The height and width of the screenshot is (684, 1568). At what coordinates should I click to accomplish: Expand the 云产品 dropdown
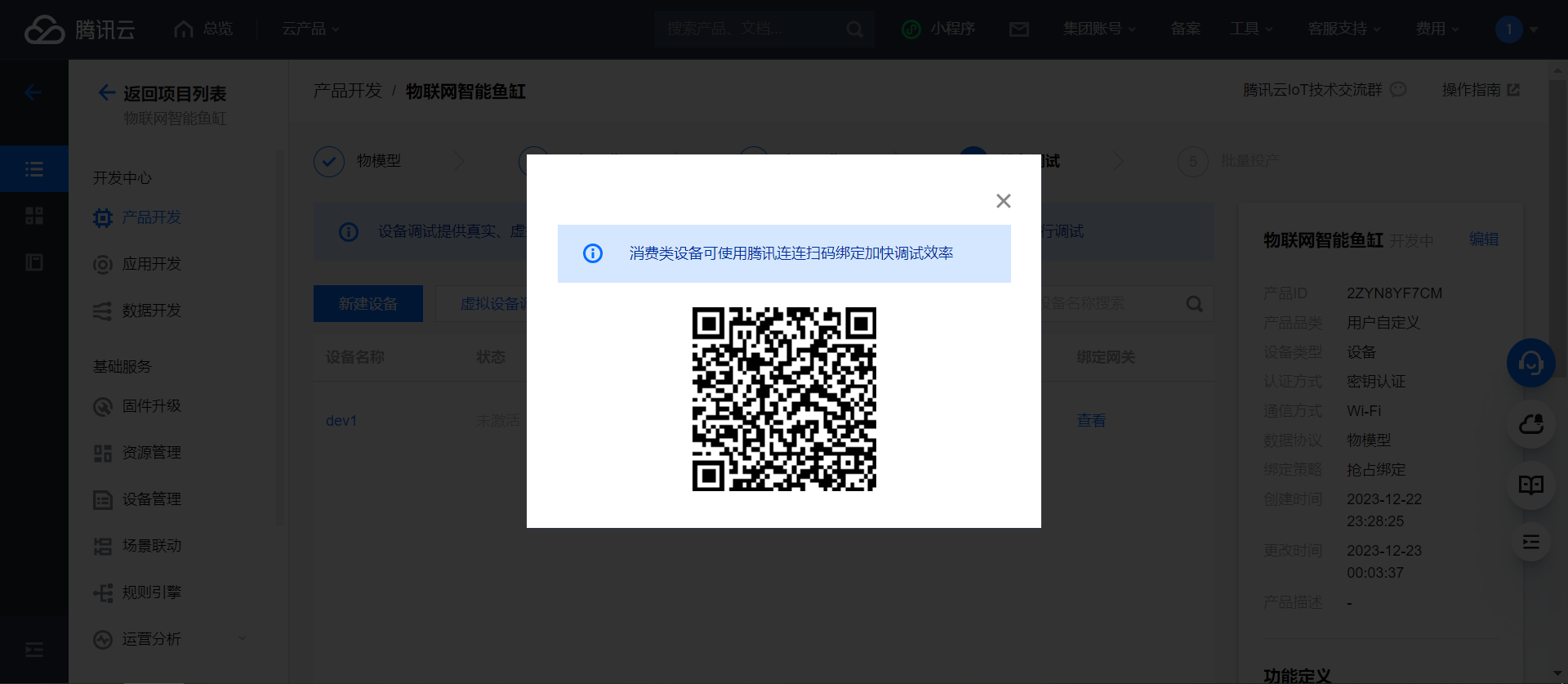click(x=310, y=29)
